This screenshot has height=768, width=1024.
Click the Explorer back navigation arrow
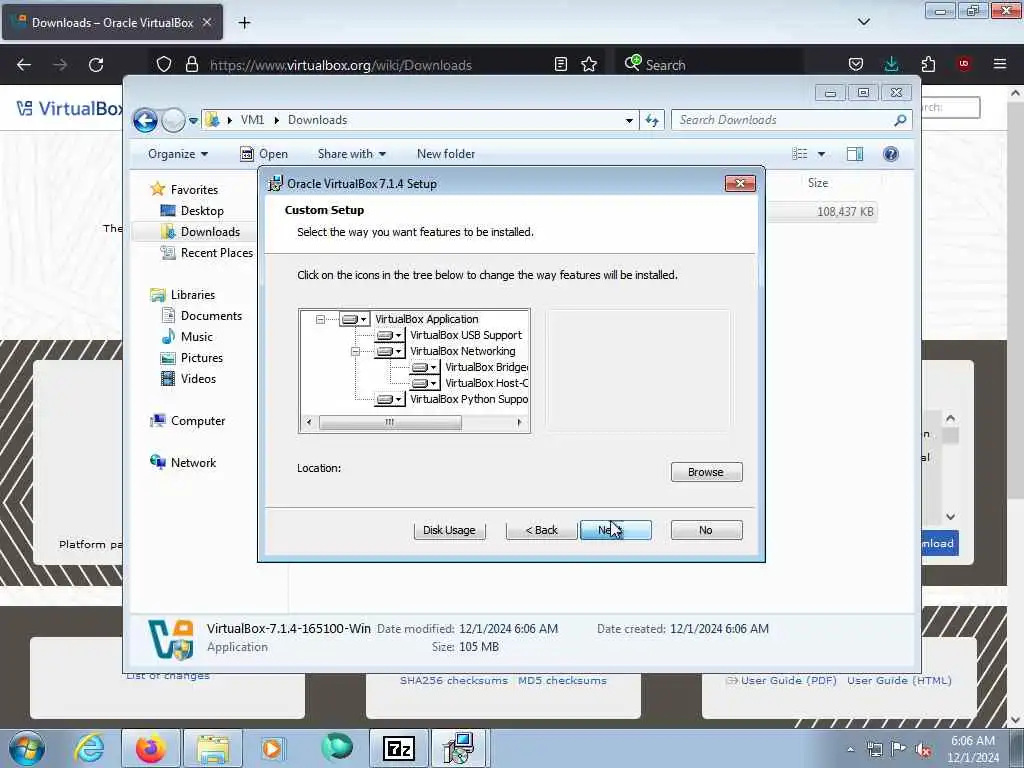(146, 120)
